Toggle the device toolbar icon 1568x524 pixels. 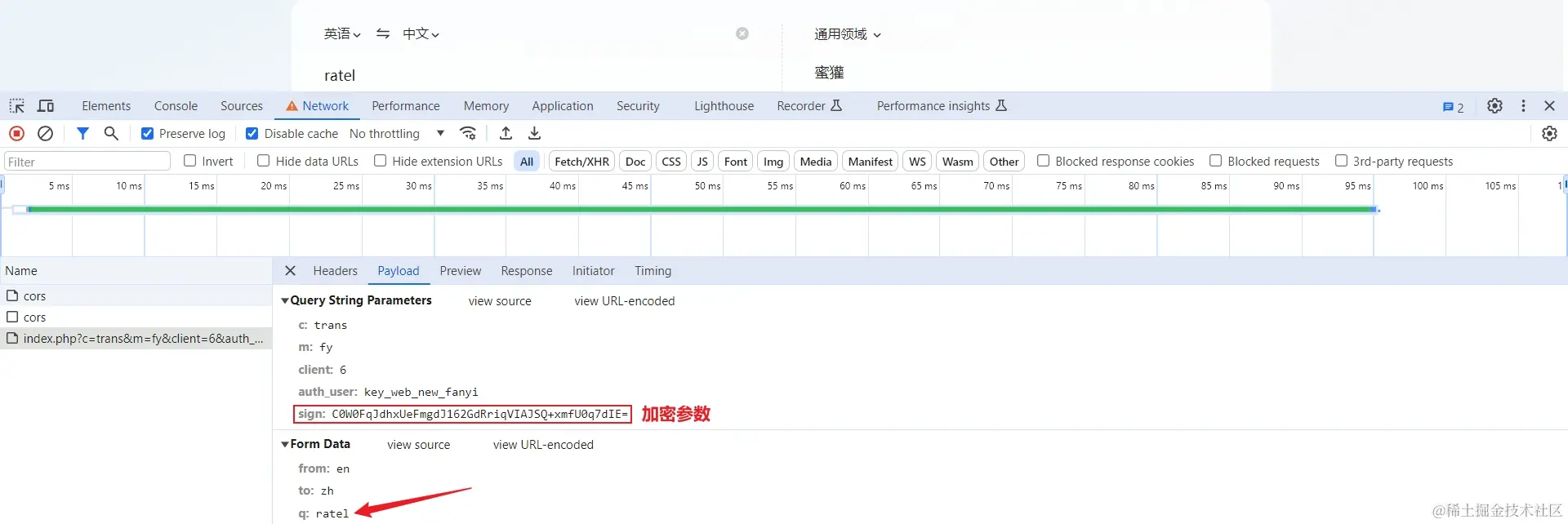pos(46,106)
